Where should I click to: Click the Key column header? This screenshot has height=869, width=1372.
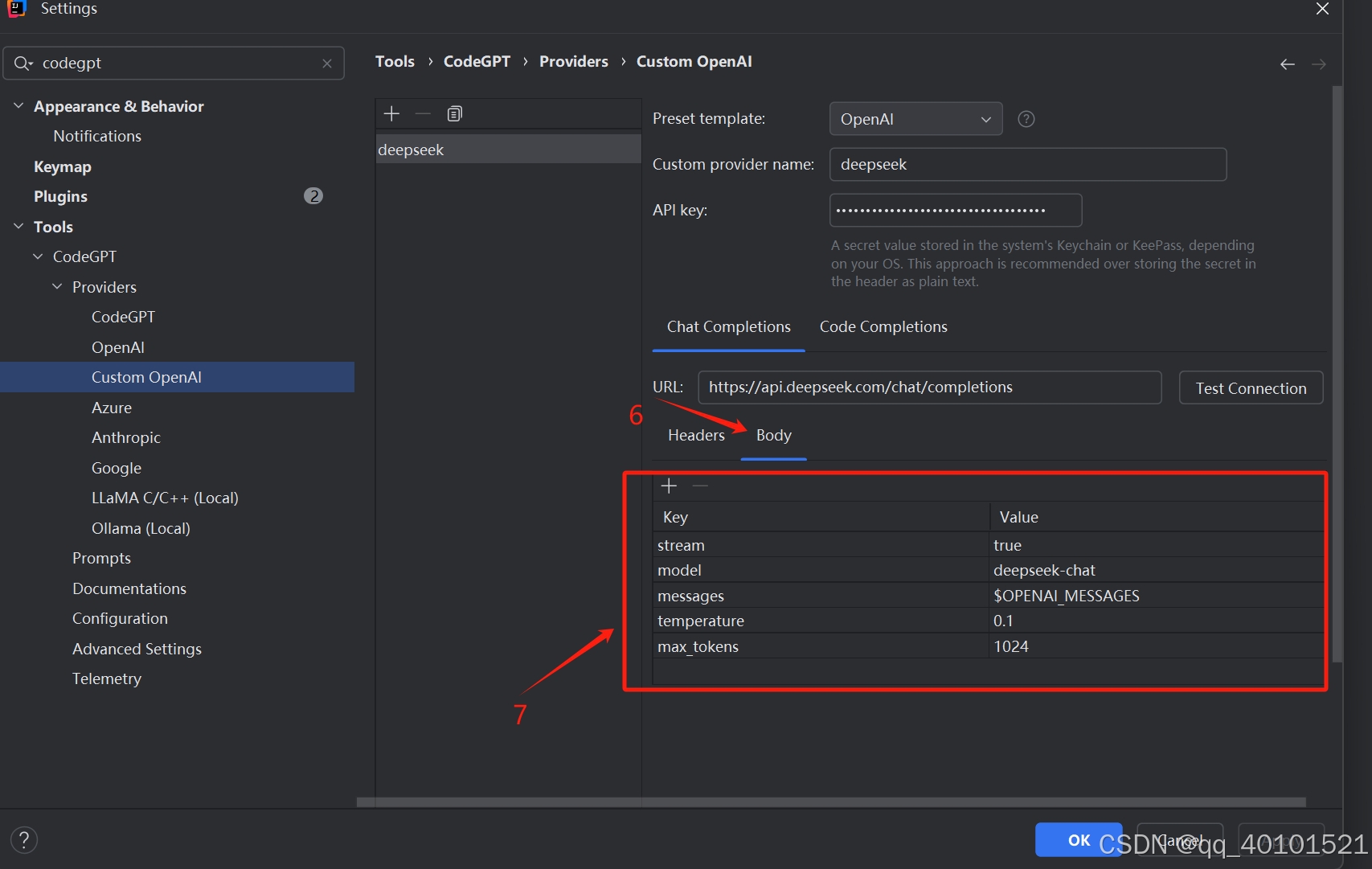pos(821,517)
